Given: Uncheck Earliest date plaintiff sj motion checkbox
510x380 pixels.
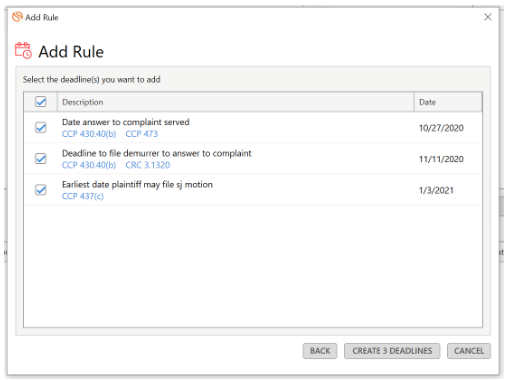Looking at the screenshot, I should coord(41,190).
